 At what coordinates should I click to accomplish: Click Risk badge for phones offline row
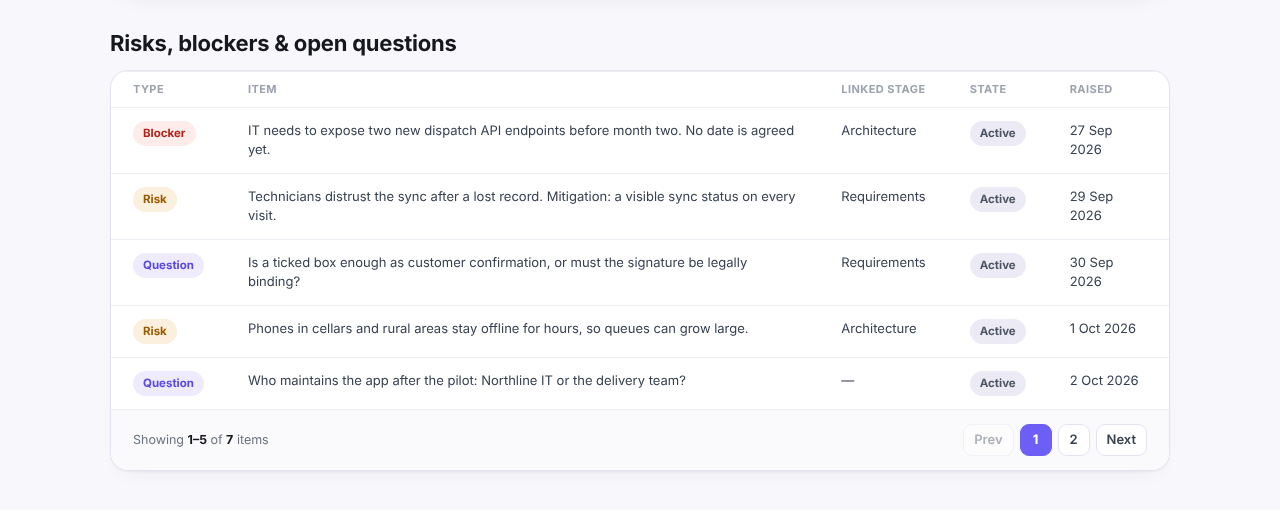point(155,331)
